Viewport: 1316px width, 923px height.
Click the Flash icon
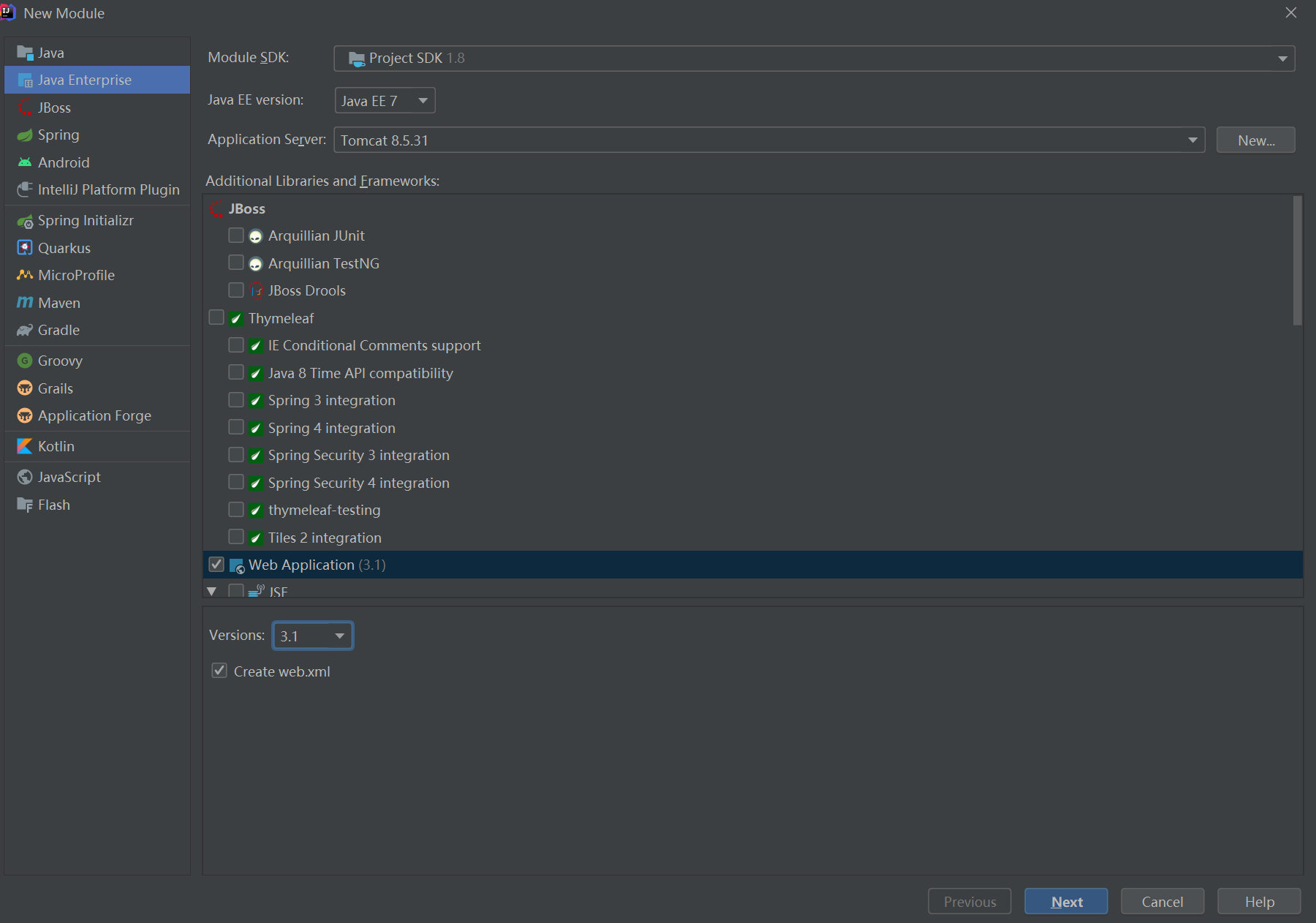pos(25,505)
